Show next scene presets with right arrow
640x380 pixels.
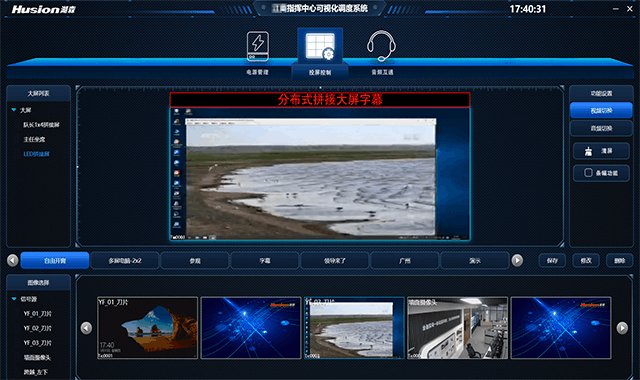coord(517,260)
